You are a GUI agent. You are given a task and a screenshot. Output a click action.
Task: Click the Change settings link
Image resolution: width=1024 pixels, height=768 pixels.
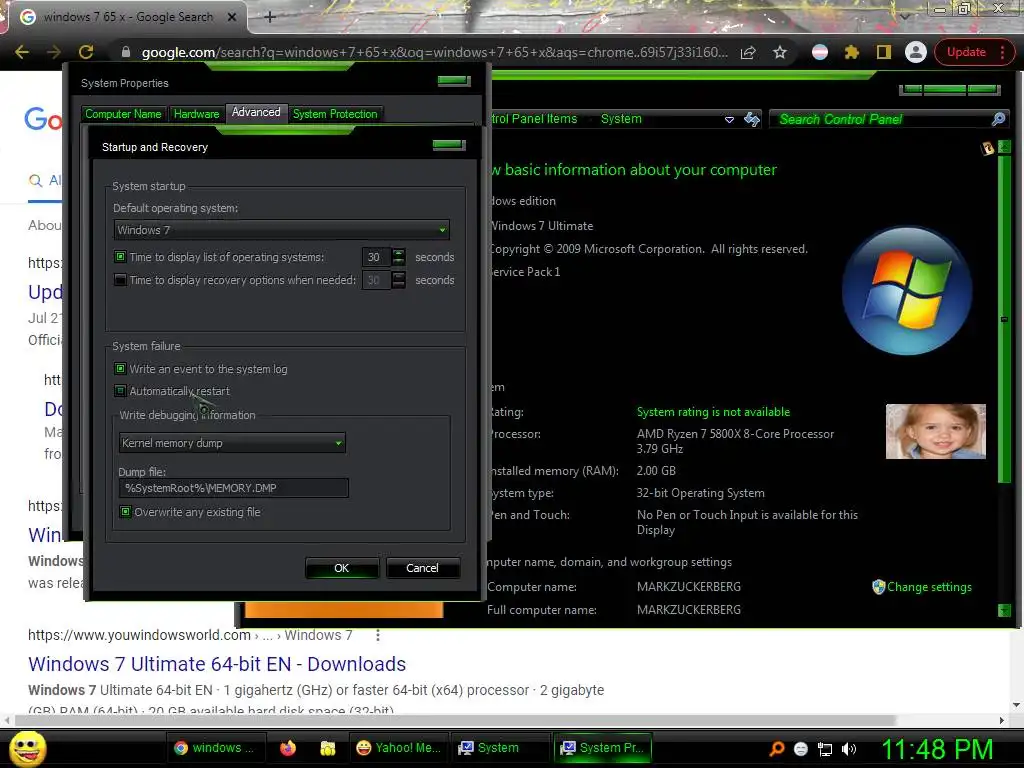point(929,586)
